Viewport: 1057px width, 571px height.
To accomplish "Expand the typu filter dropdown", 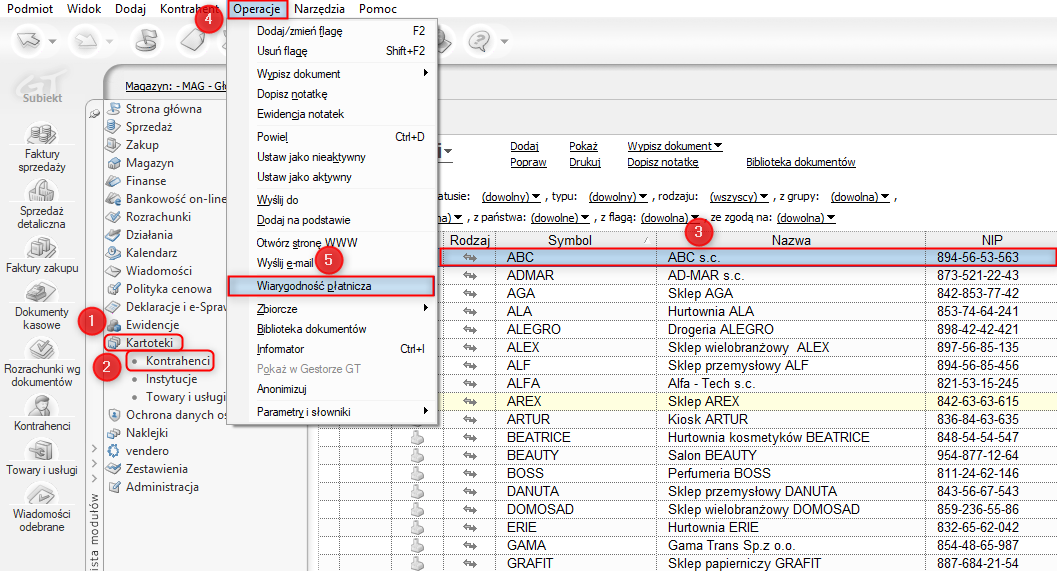I will [x=620, y=197].
